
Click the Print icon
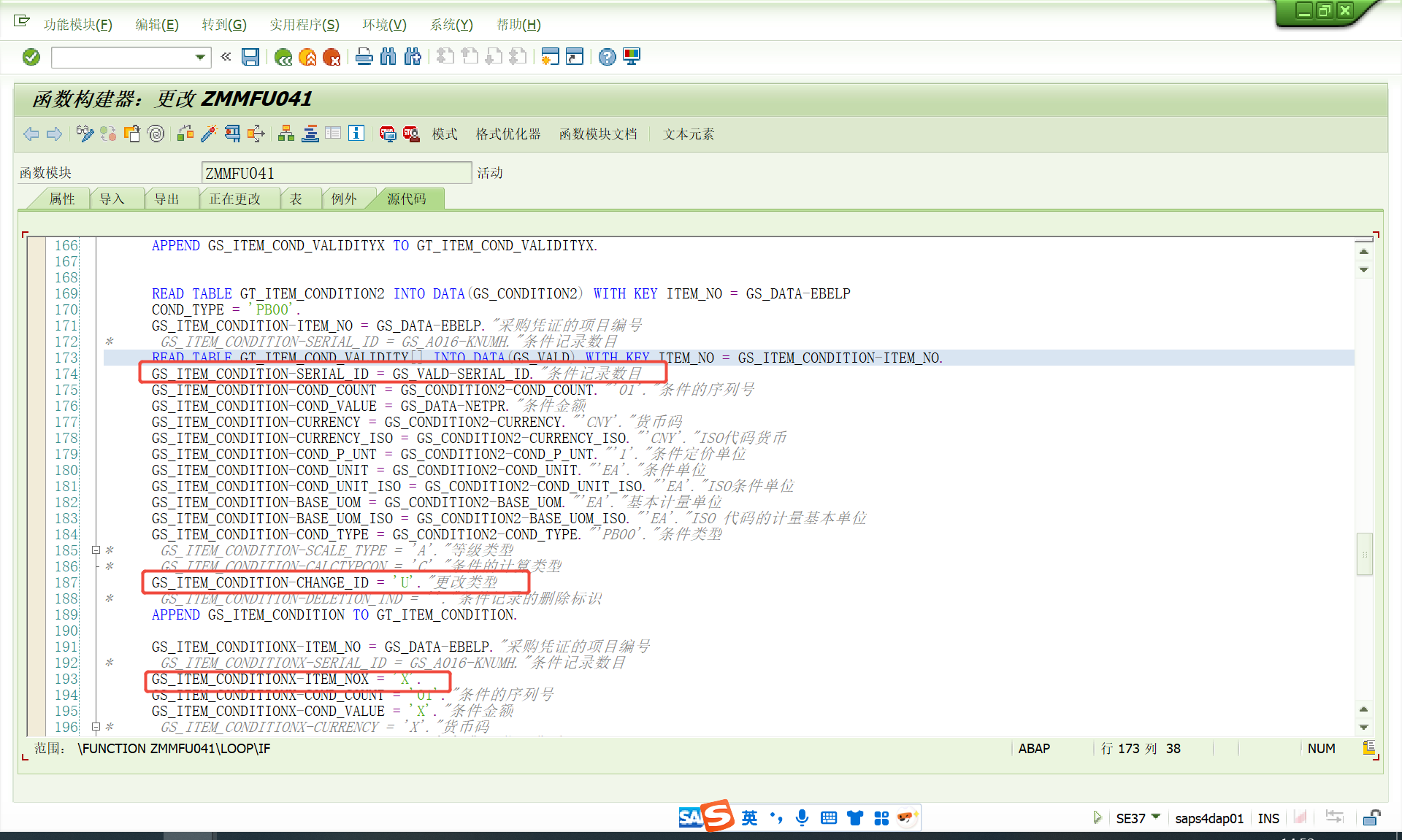[364, 57]
